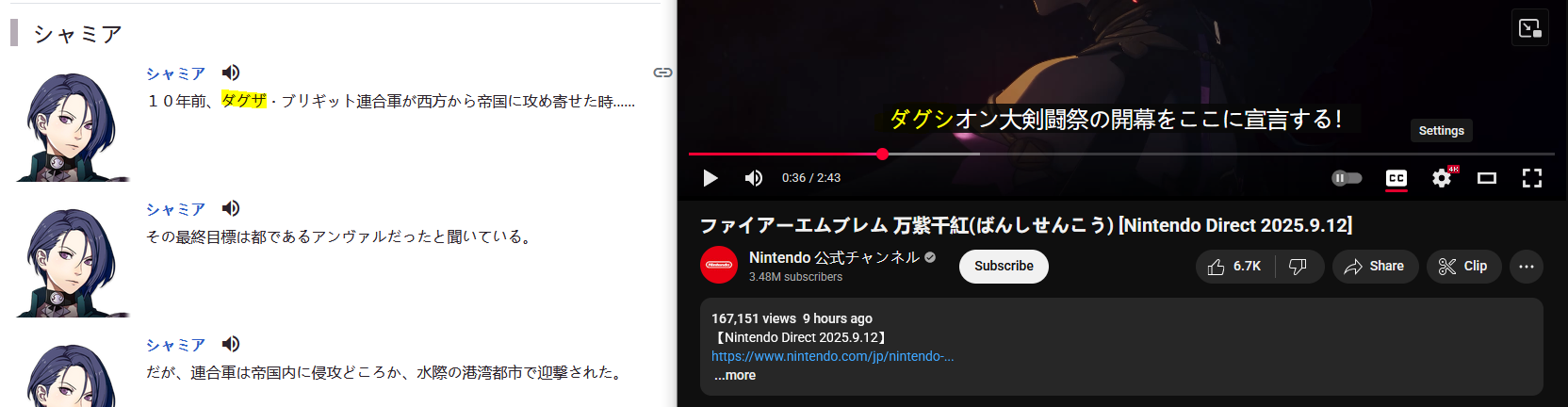Click the シャミア section heading
This screenshot has height=407, width=1568.
[78, 34]
